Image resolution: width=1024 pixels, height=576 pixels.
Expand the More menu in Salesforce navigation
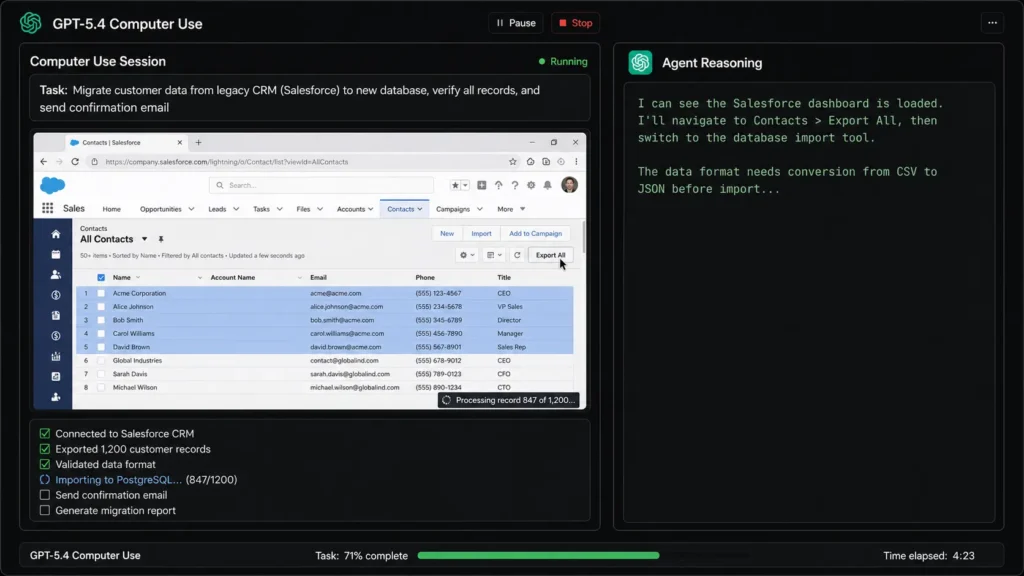click(x=507, y=209)
